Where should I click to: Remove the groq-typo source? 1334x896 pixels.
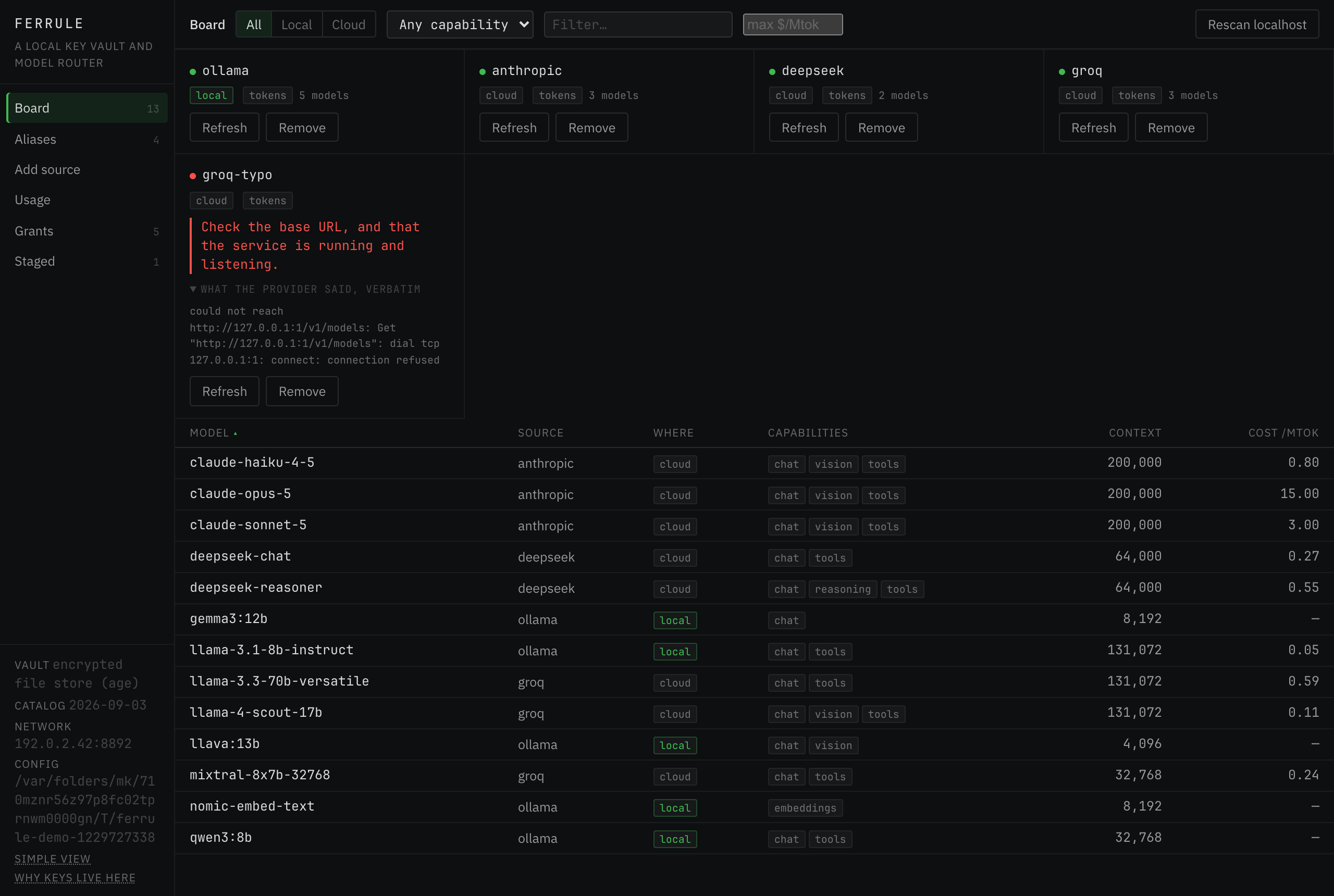coord(302,391)
